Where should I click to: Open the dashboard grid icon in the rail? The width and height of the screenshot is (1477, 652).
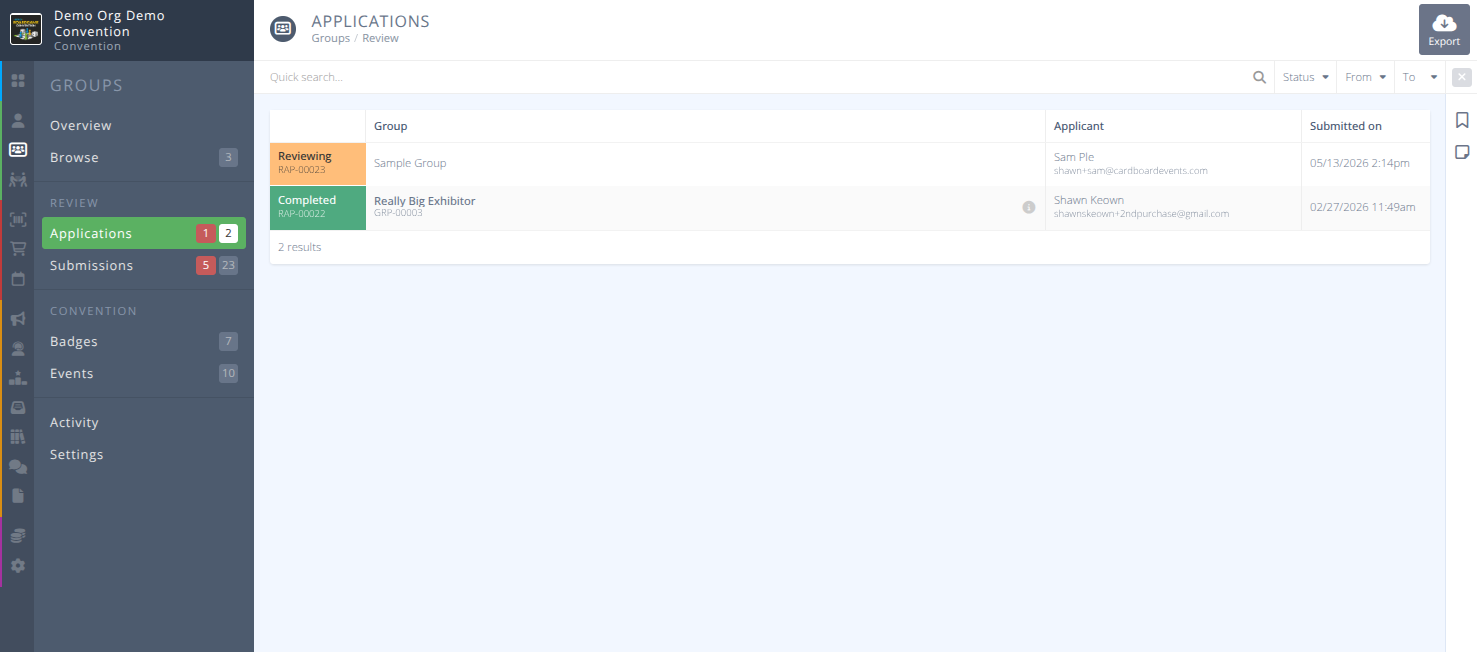coord(17,80)
